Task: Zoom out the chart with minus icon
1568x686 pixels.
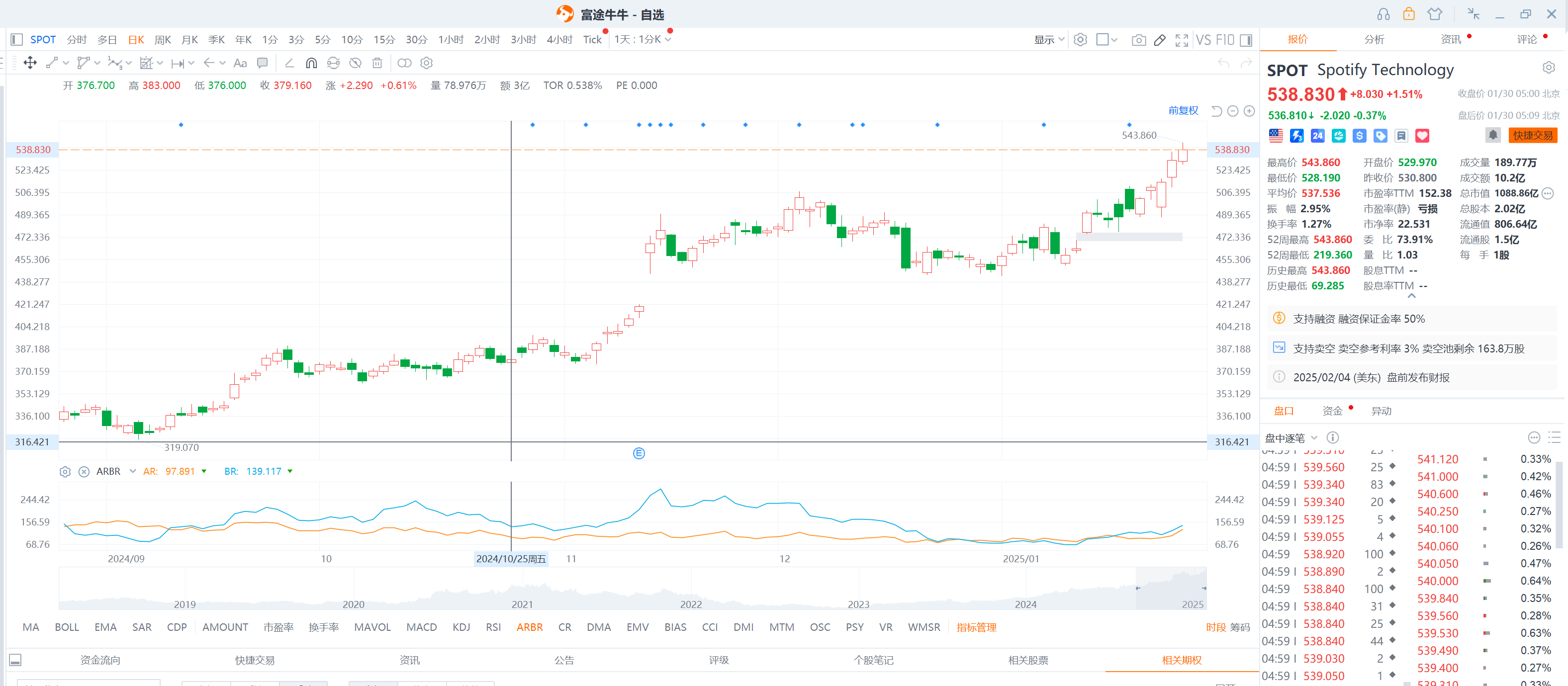Action: click(x=1233, y=111)
